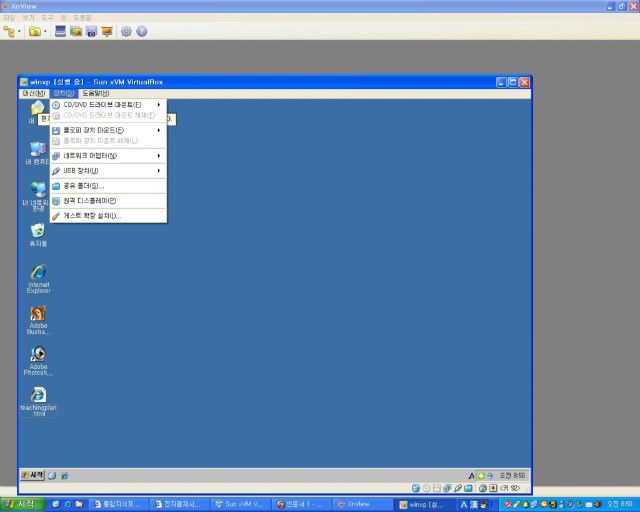640x512 pixels.
Task: Select the 내 네트워크 환경 desktop icon
Action: point(38,196)
